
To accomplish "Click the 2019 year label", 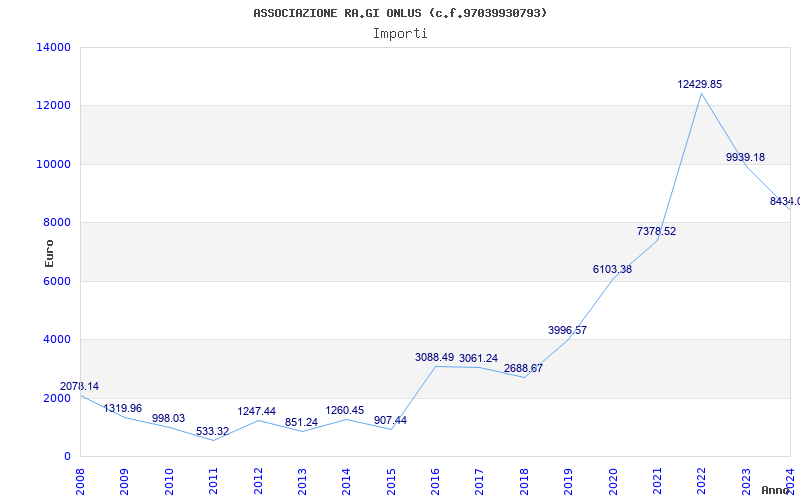I will pos(568,481).
